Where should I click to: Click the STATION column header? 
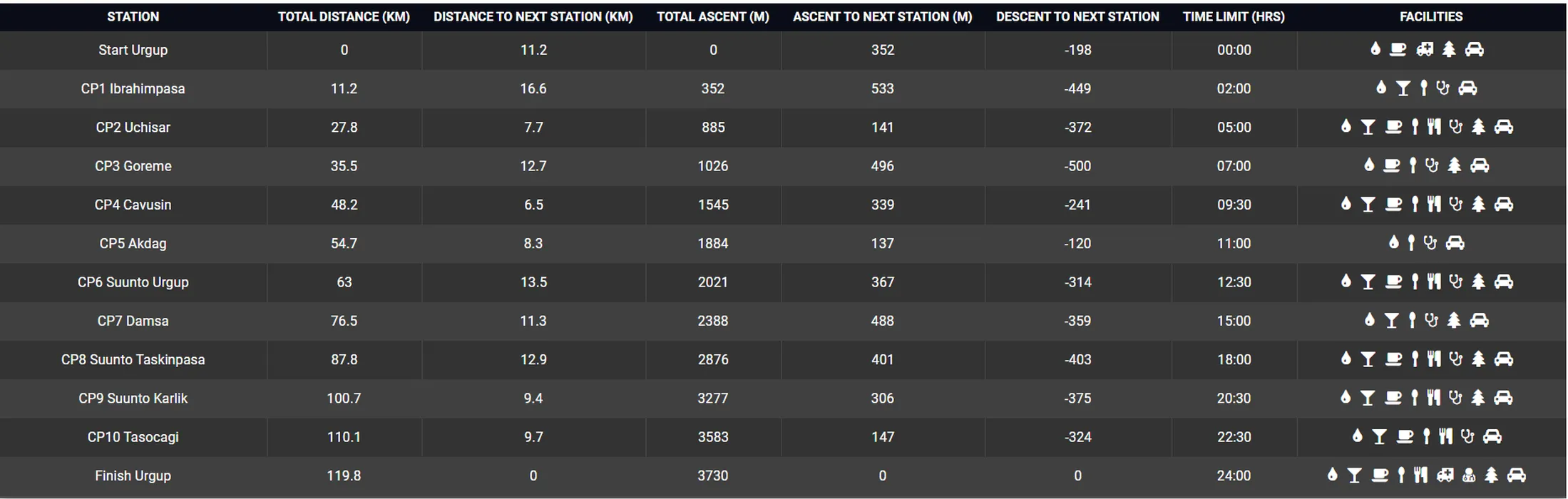tap(133, 16)
